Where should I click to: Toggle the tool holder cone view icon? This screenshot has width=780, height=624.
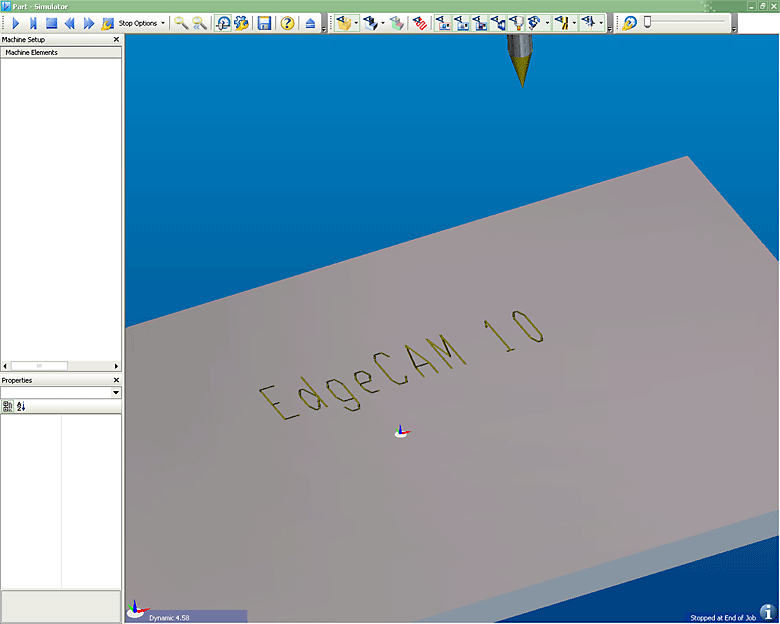click(x=516, y=23)
